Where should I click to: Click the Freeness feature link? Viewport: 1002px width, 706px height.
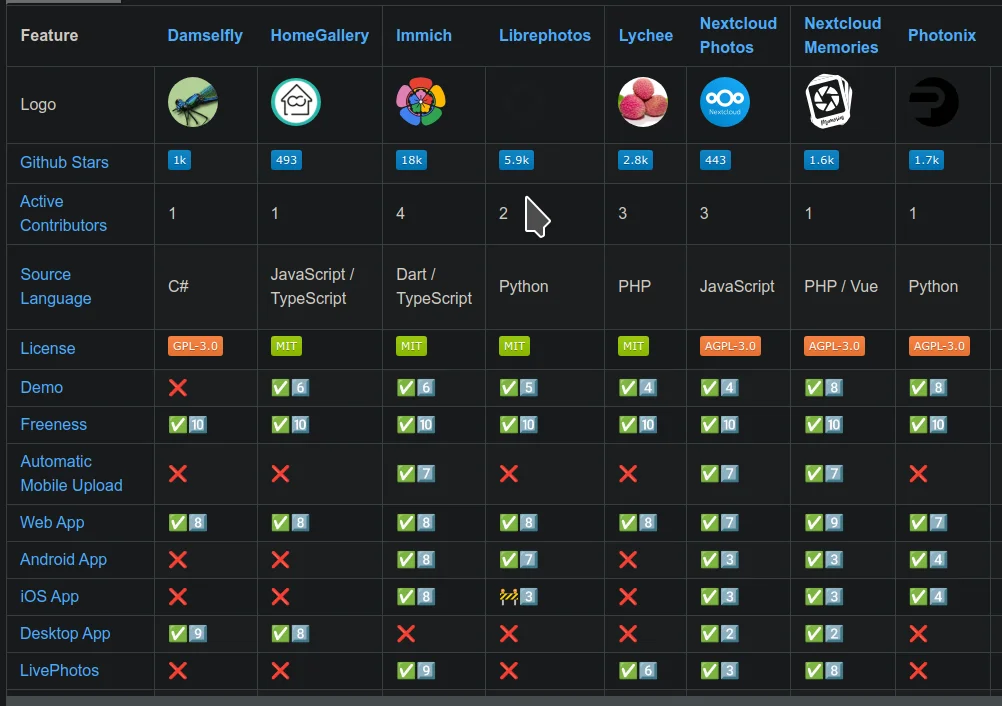pyautogui.click(x=53, y=424)
